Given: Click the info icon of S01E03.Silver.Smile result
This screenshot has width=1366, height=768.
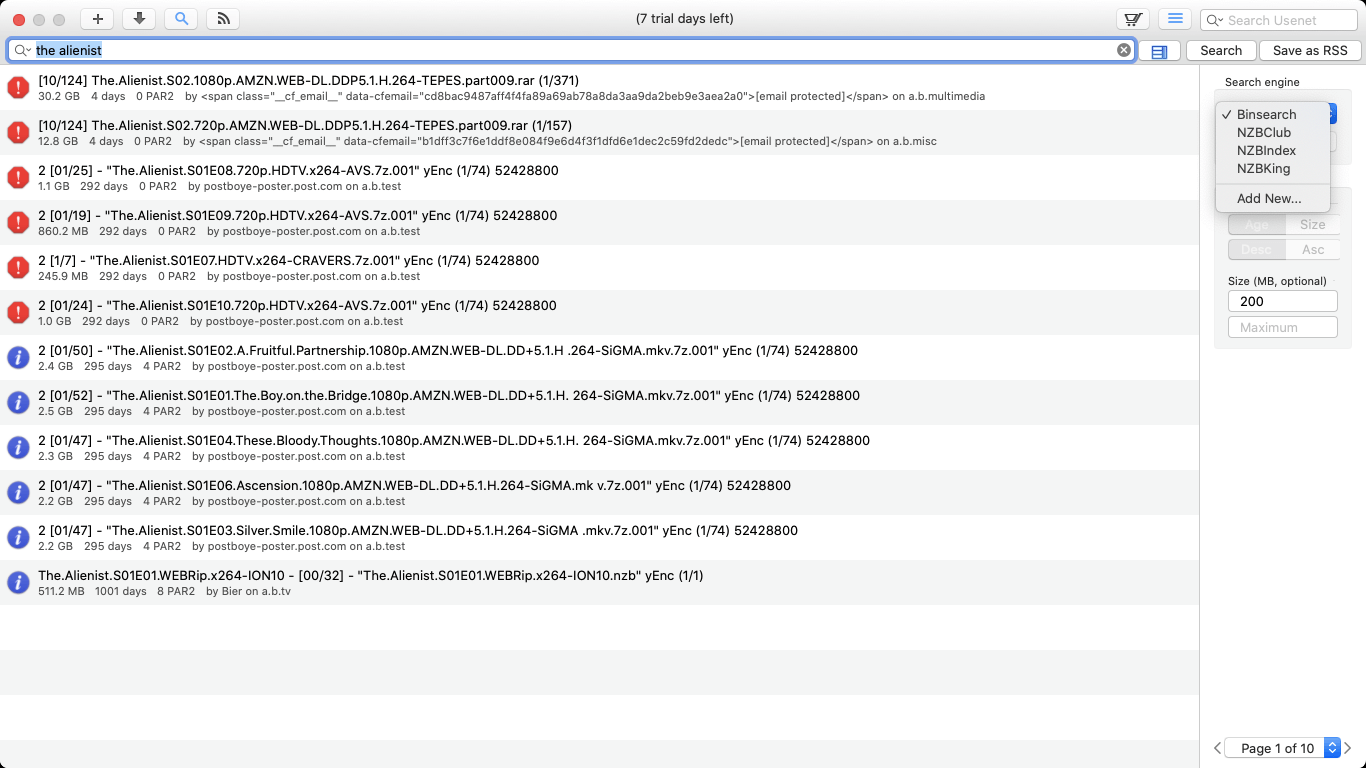Looking at the screenshot, I should (18, 537).
